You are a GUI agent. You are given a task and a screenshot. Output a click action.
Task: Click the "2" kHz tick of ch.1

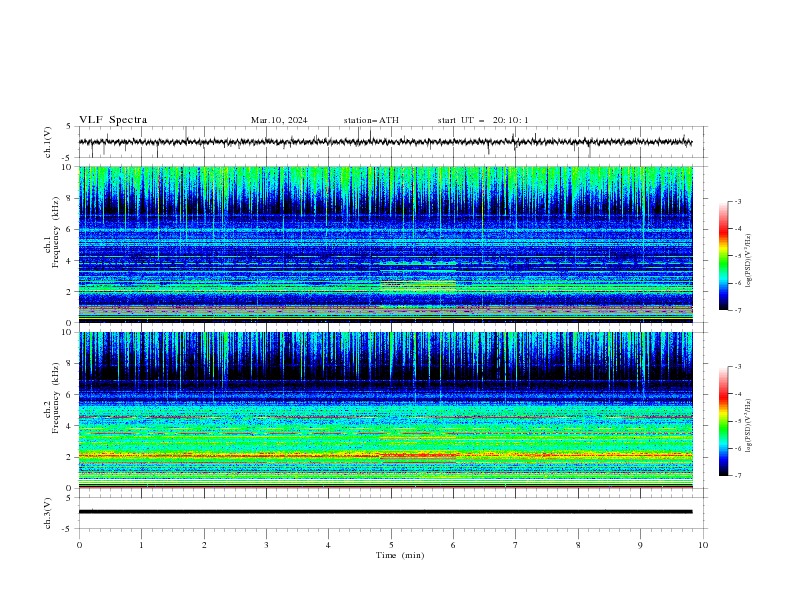[71, 291]
